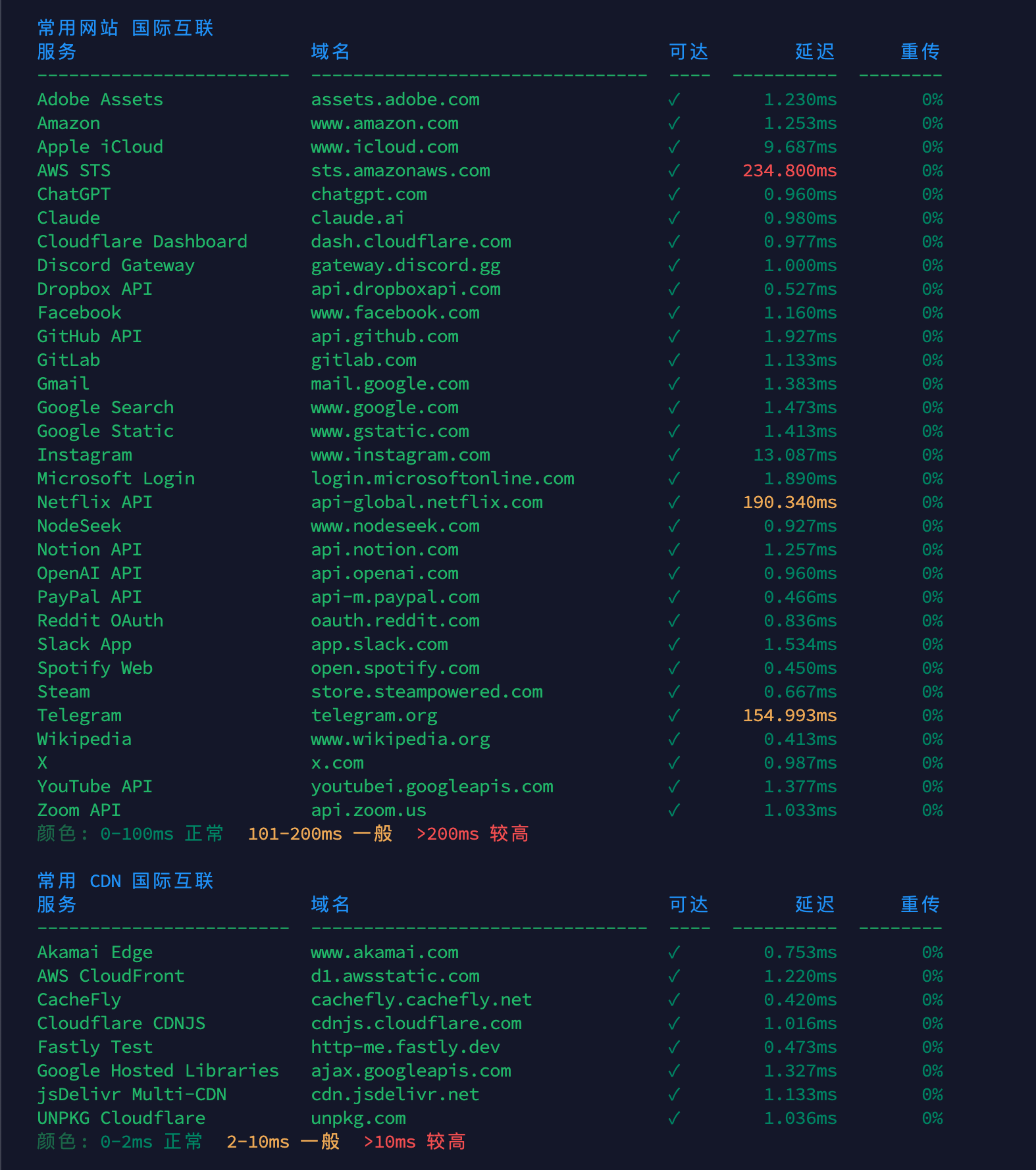Image resolution: width=1036 pixels, height=1170 pixels.
Task: Click the domain "gateway.discord.gg"
Action: pyautogui.click(x=405, y=265)
